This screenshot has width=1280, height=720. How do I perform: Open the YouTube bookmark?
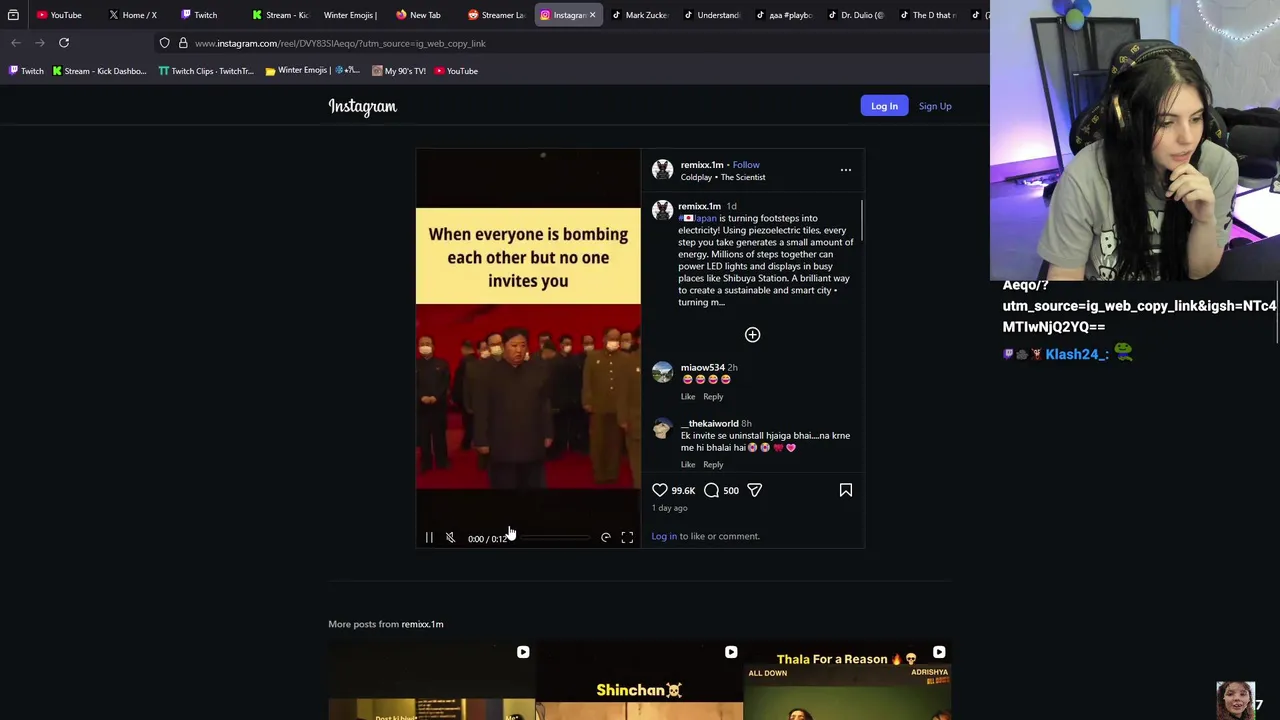pos(456,71)
